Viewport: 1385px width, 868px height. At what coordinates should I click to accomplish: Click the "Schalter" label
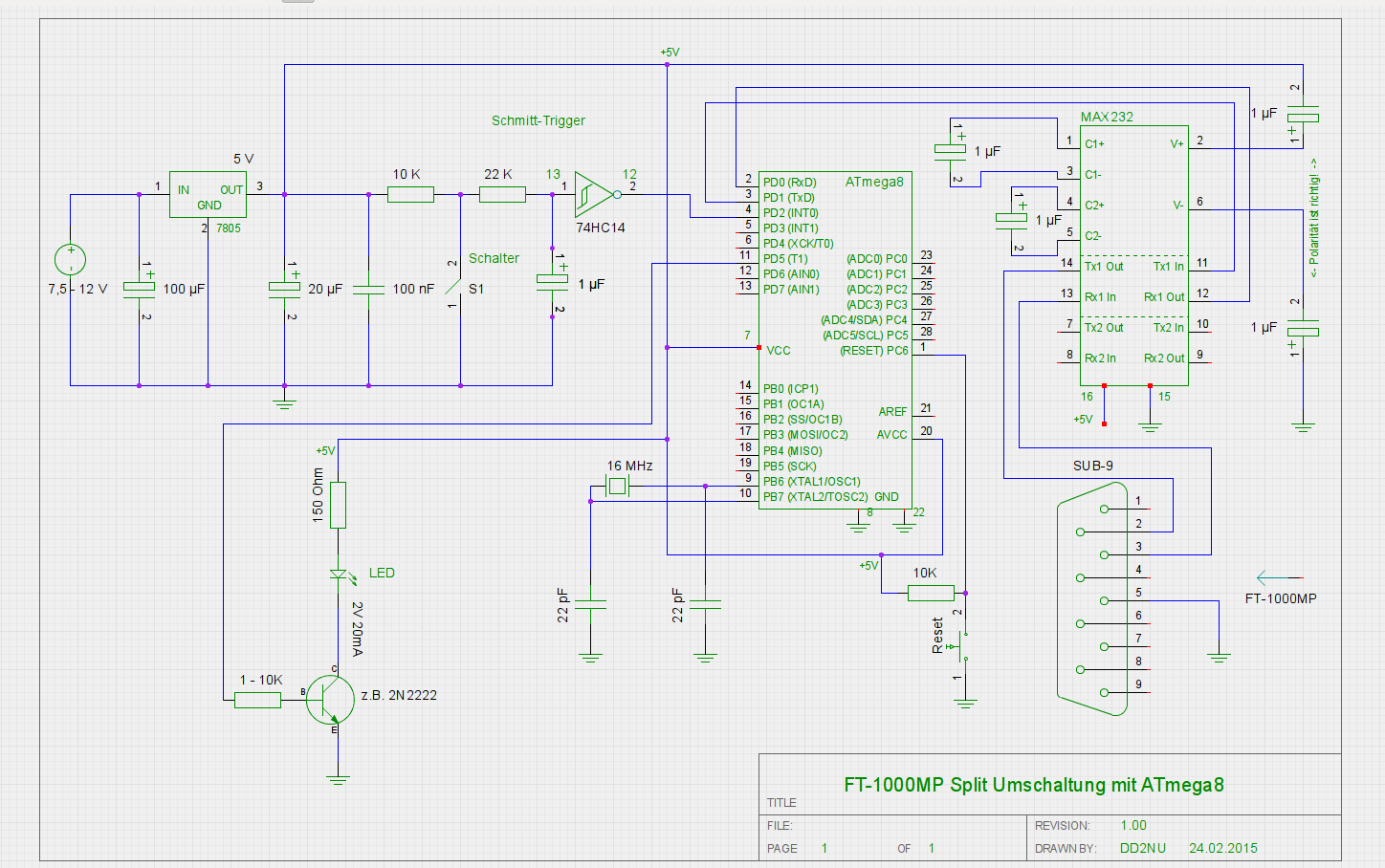pyautogui.click(x=494, y=258)
